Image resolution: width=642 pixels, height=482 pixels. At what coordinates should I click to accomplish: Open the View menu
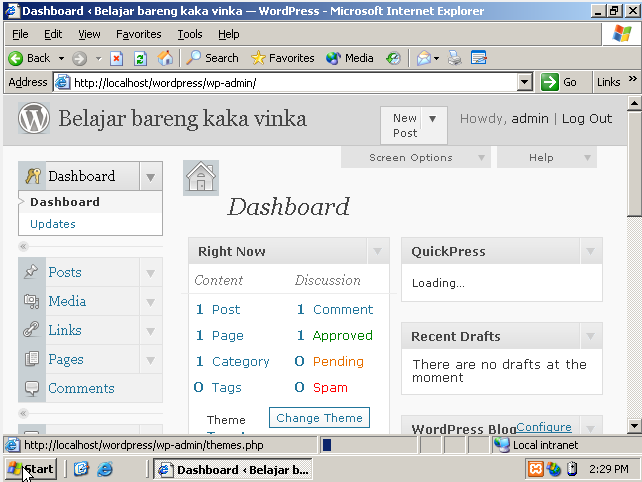[89, 34]
